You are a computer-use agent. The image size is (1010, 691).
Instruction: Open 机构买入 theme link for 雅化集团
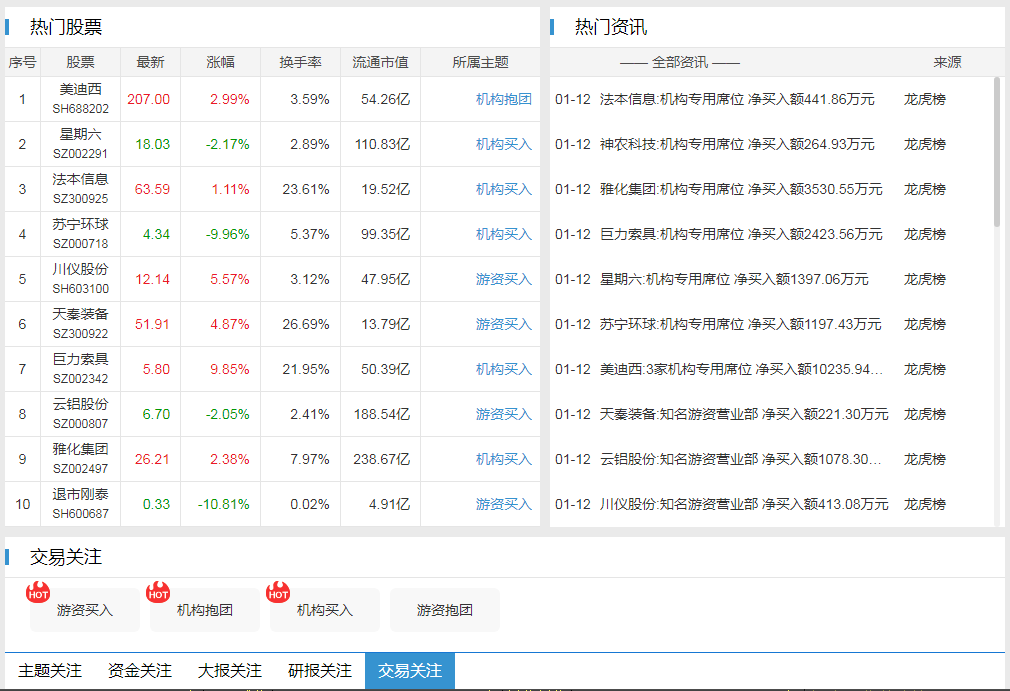coord(504,459)
